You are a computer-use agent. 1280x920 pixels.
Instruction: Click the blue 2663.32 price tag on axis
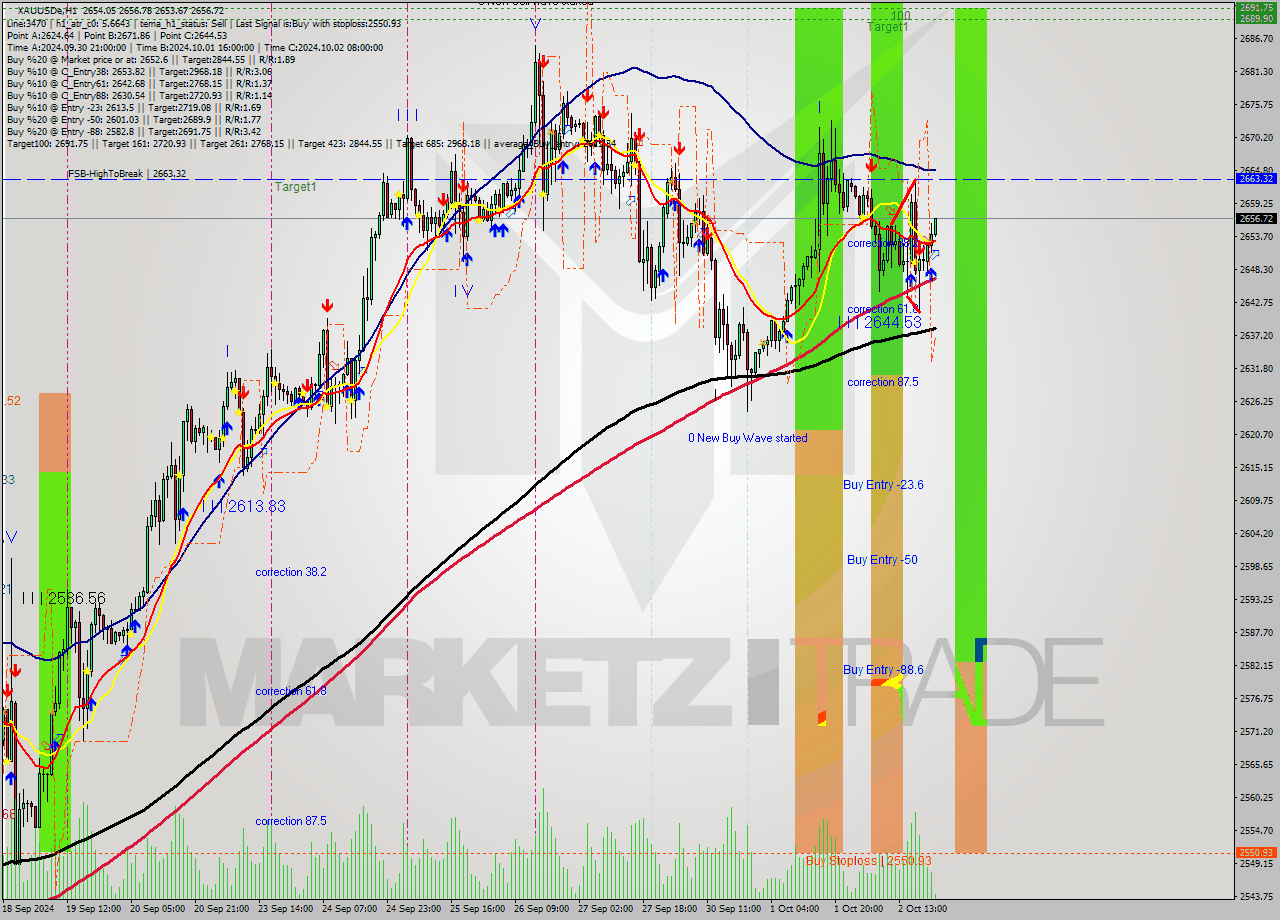point(1256,178)
